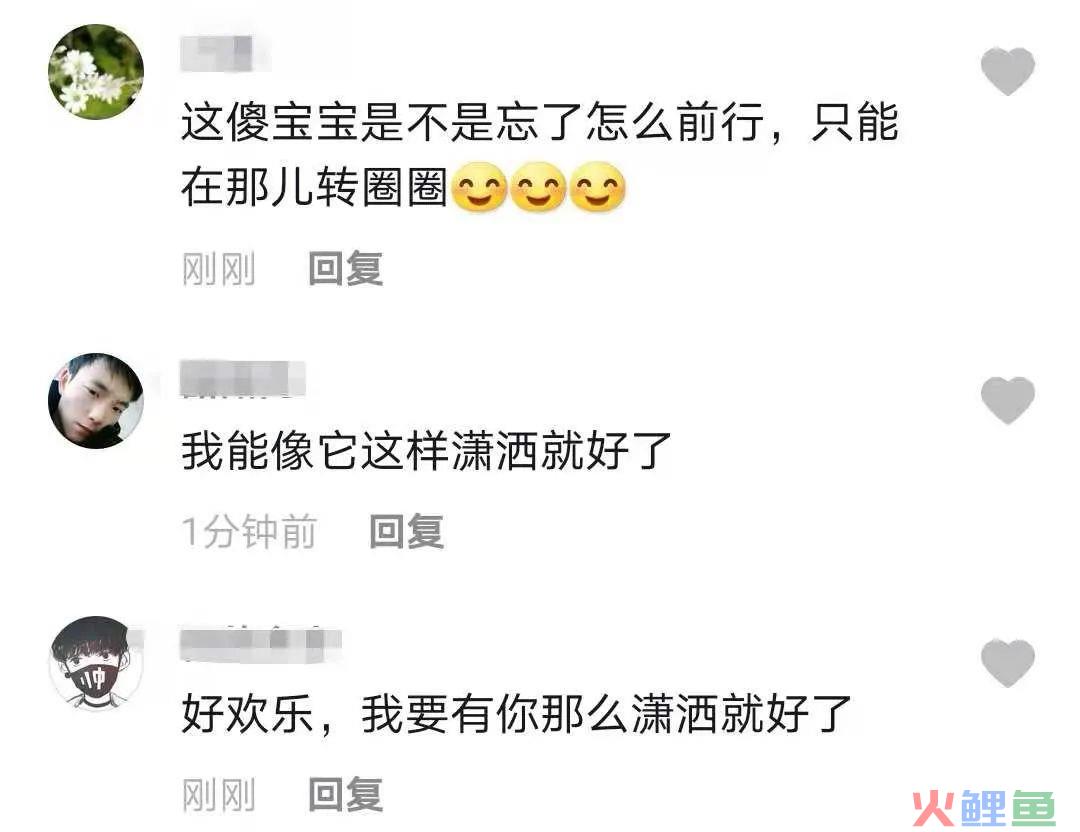Click the 1分钟前 timestamp
Screen dimensions: 1080x832
249,531
